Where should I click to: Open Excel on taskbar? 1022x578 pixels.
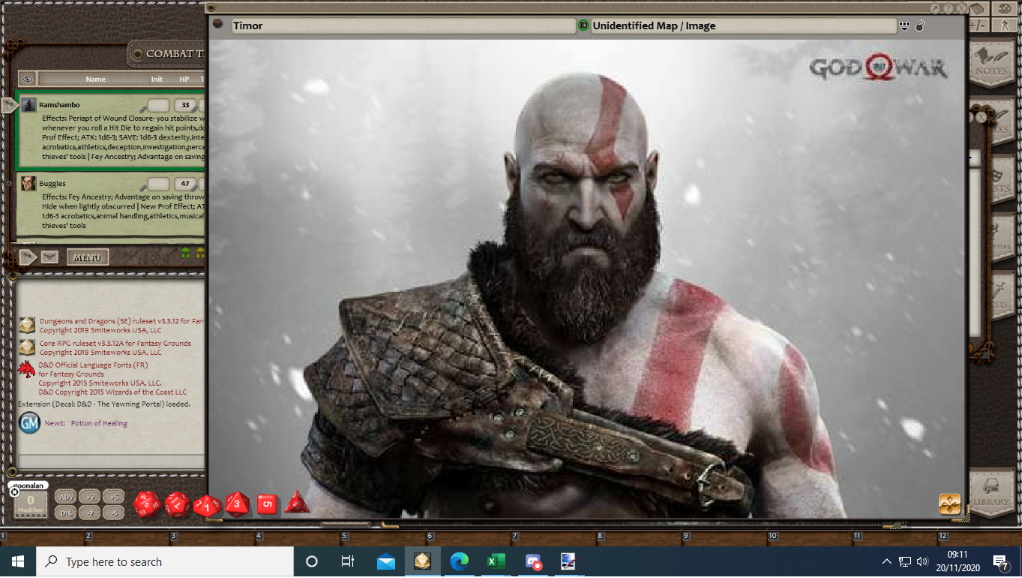click(x=495, y=562)
